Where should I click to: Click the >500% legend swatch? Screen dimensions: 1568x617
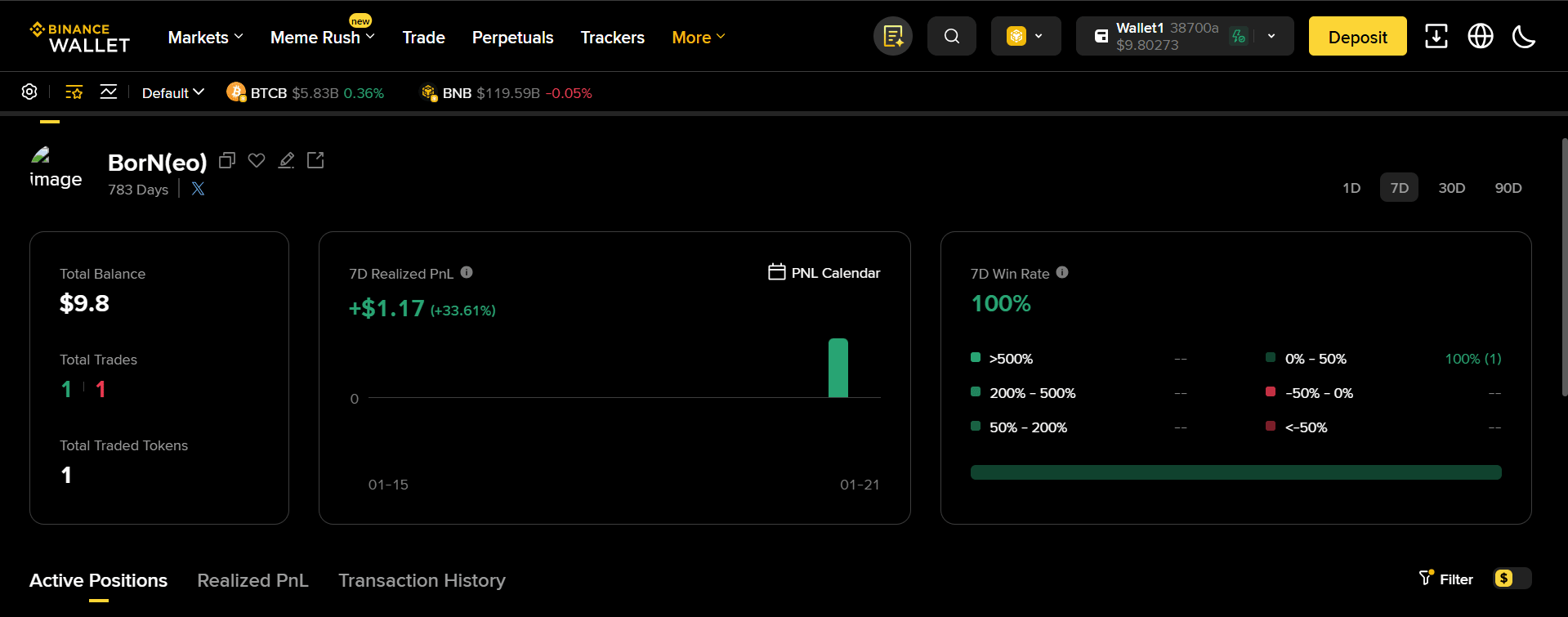pos(976,357)
